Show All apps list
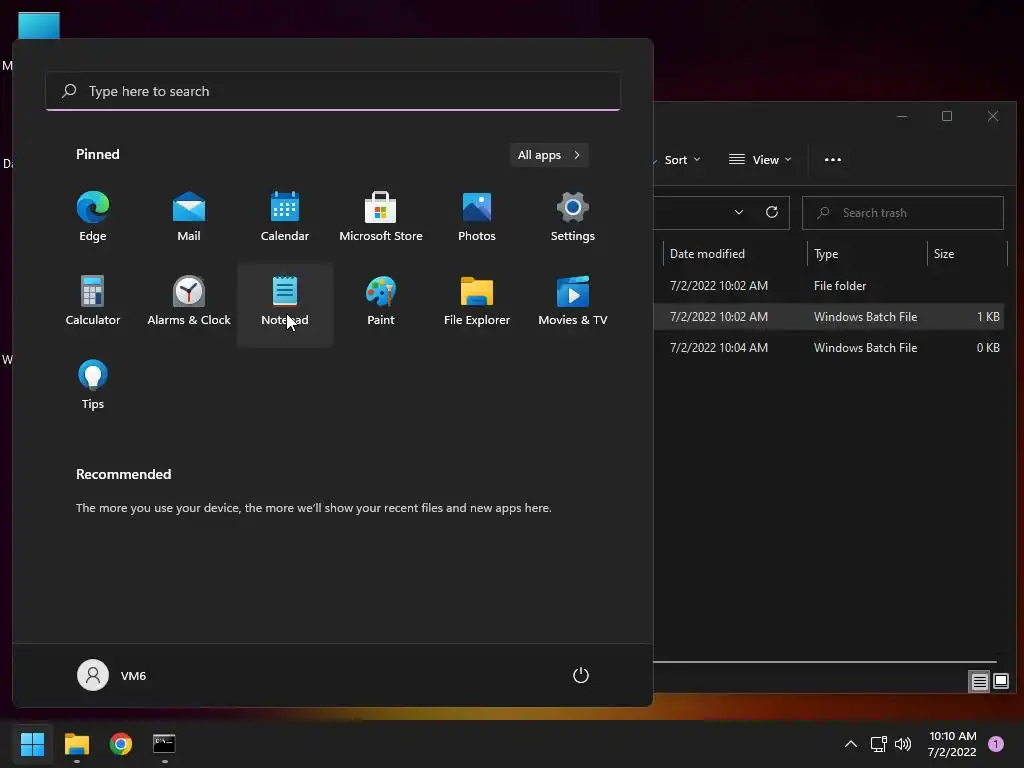The height and width of the screenshot is (768, 1024). (549, 155)
